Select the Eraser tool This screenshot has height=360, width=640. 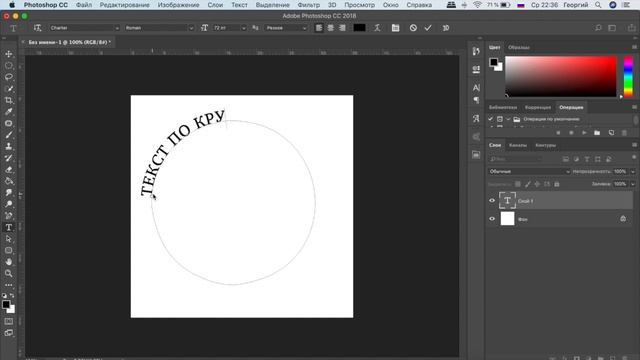[9, 169]
